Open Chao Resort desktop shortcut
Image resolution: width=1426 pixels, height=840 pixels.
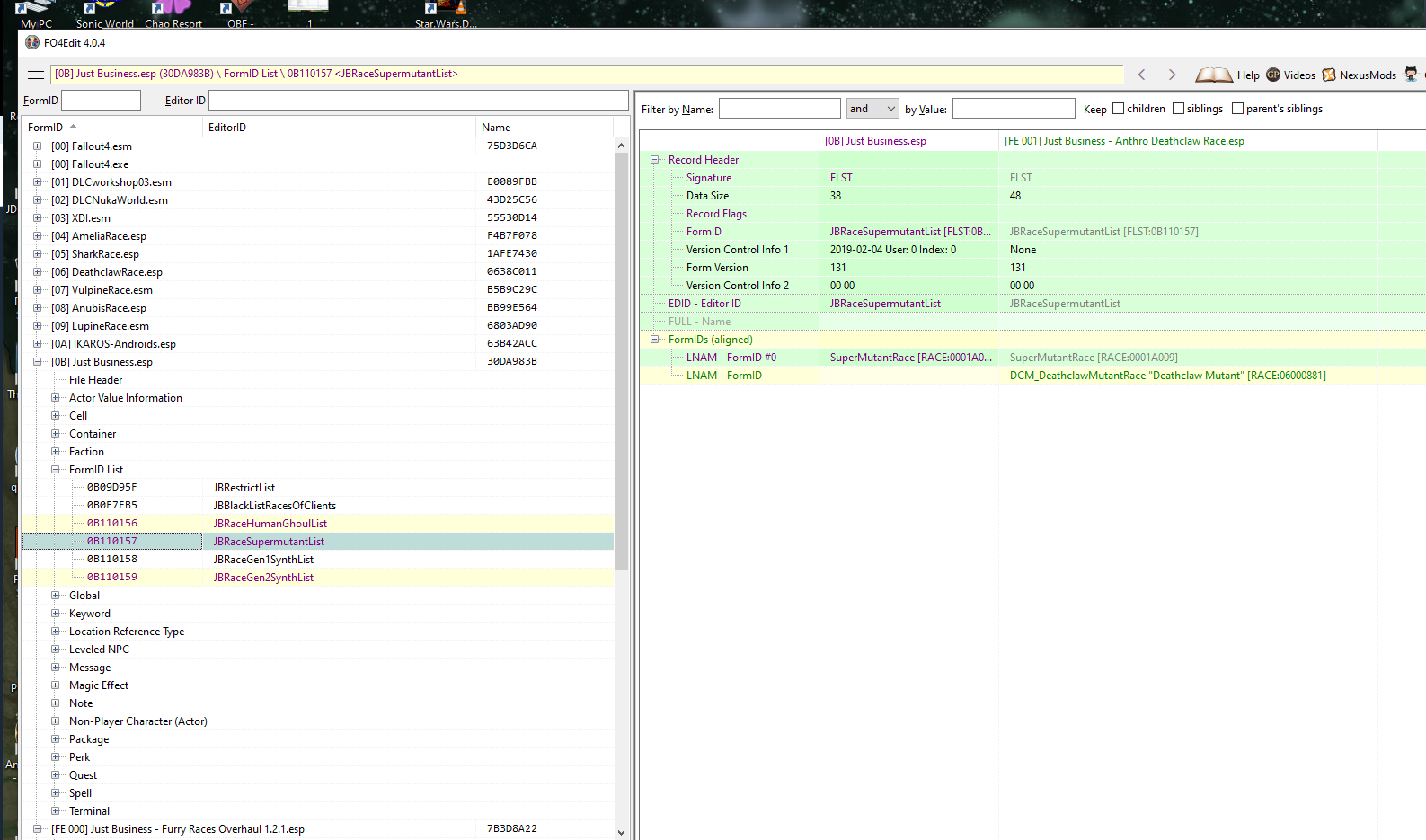[173, 14]
